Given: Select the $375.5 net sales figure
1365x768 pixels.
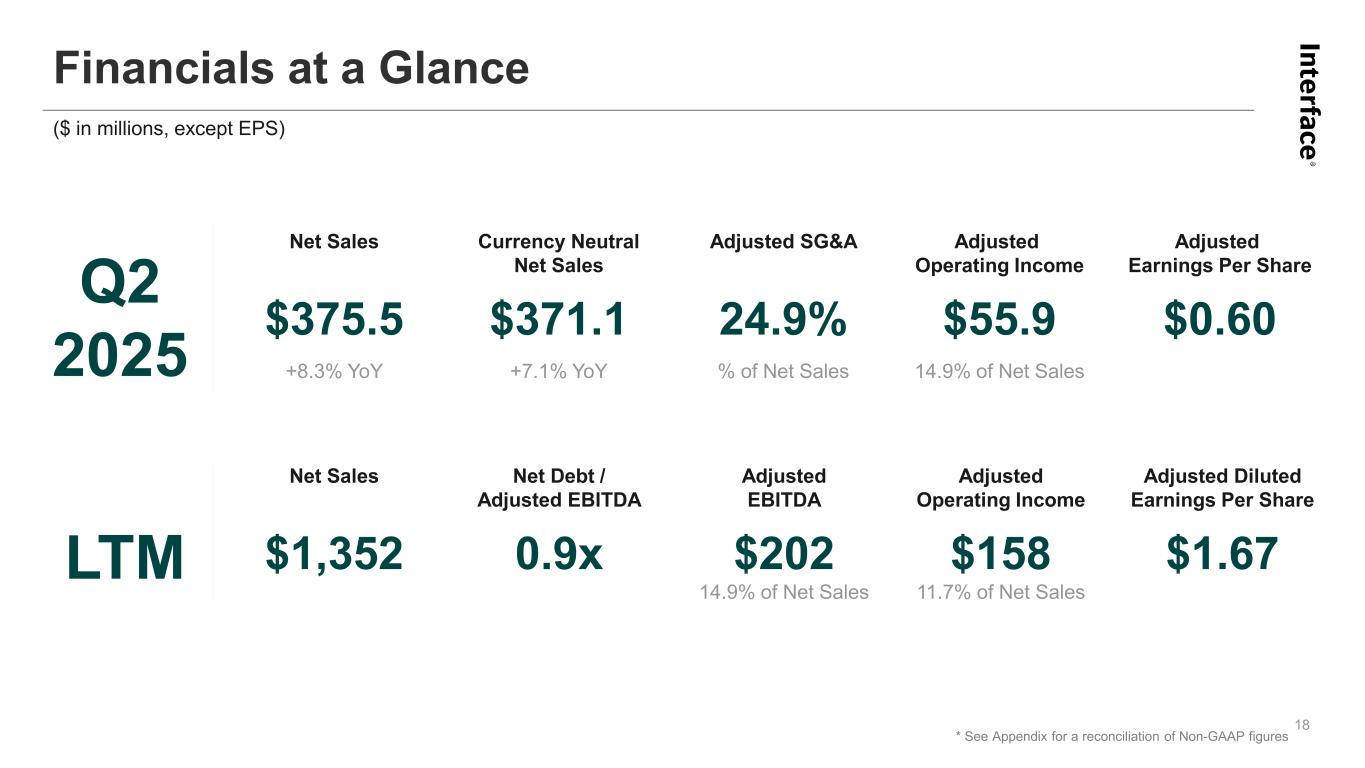Looking at the screenshot, I should [x=334, y=319].
